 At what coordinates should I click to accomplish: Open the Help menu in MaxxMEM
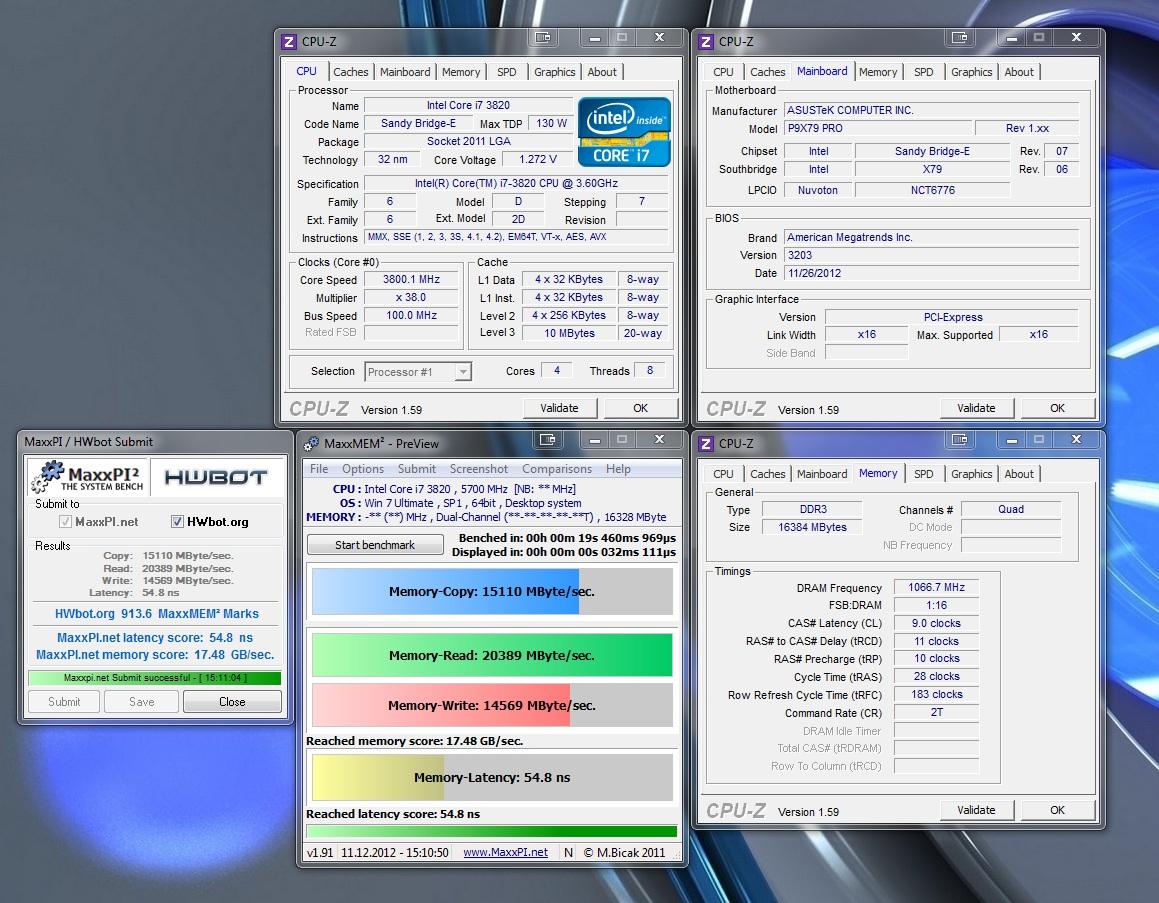(x=619, y=469)
